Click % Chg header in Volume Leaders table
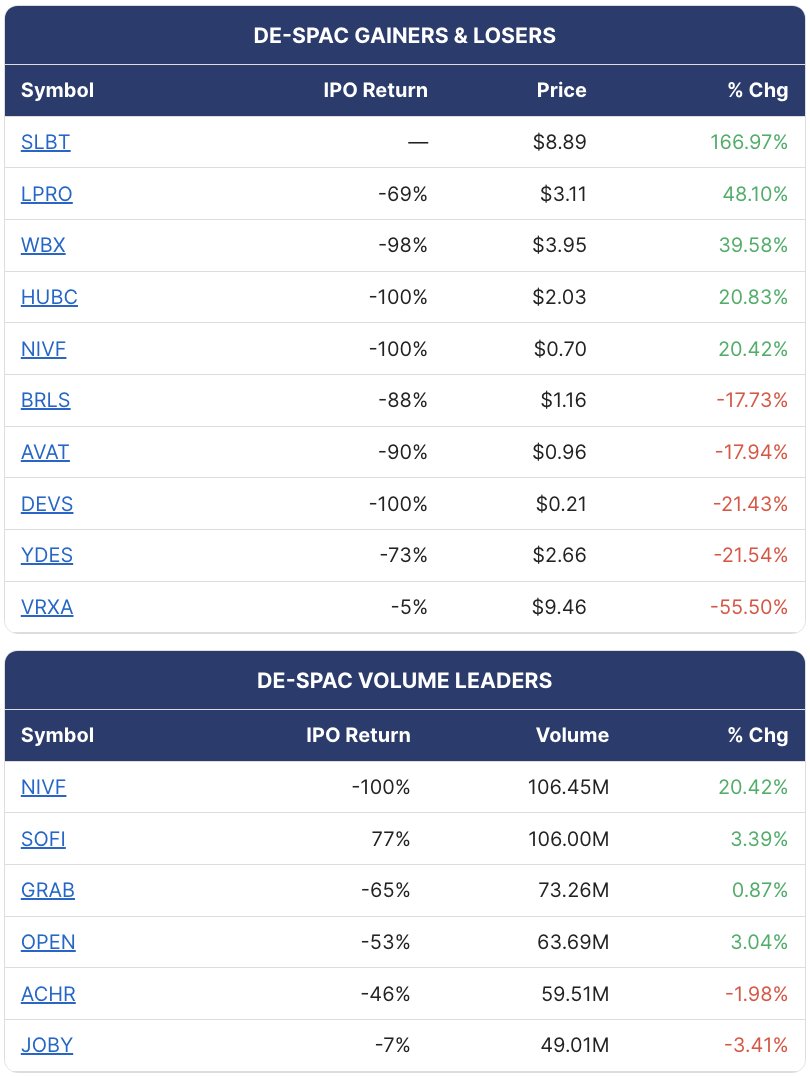 point(758,735)
